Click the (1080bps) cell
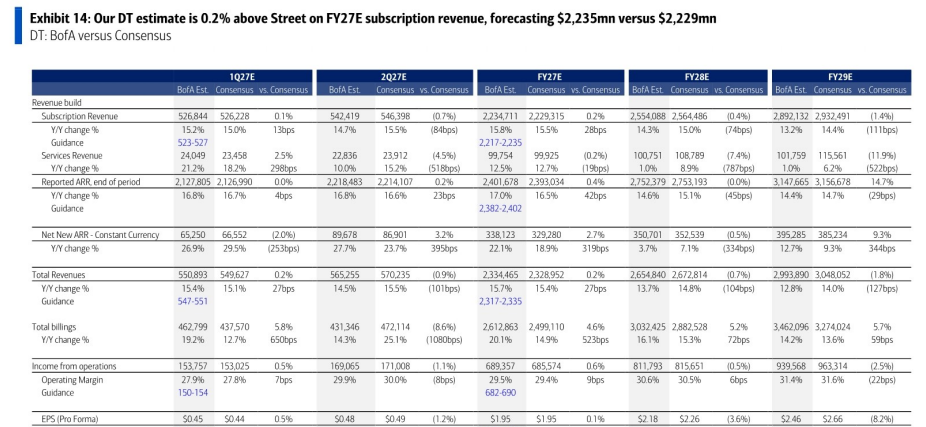This screenshot has height=427, width=926. (x=445, y=340)
